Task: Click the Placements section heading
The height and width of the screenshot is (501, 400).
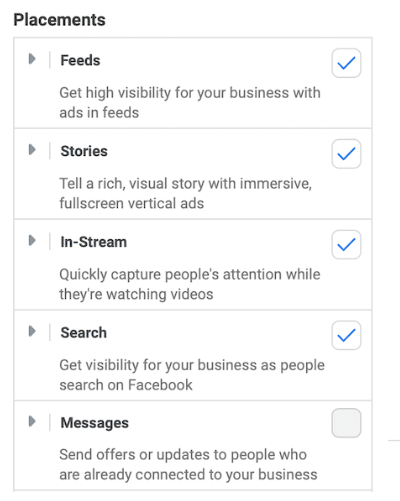Action: coord(60,20)
